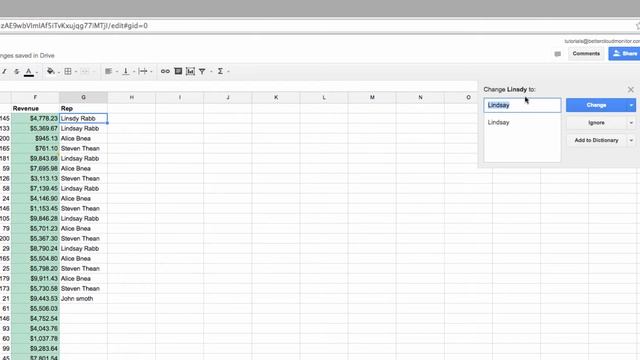Select the John smoth cell
The width and height of the screenshot is (640, 360).
point(83,299)
